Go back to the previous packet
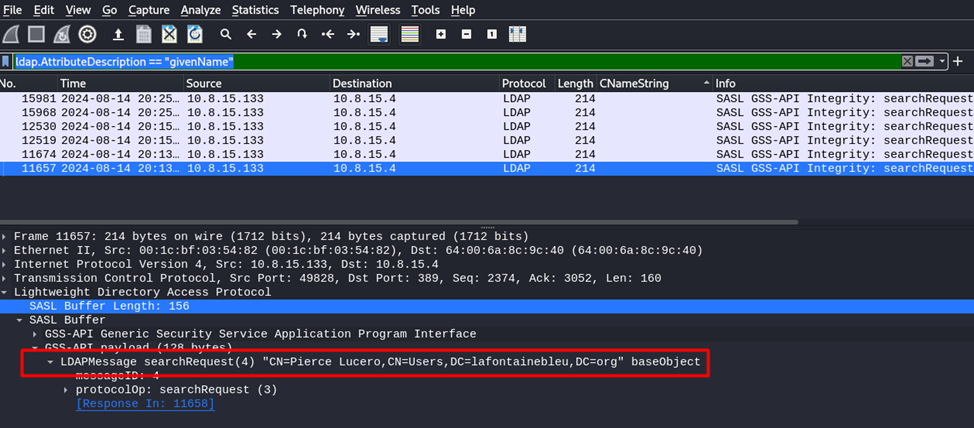The image size is (974, 428). pyautogui.click(x=252, y=35)
